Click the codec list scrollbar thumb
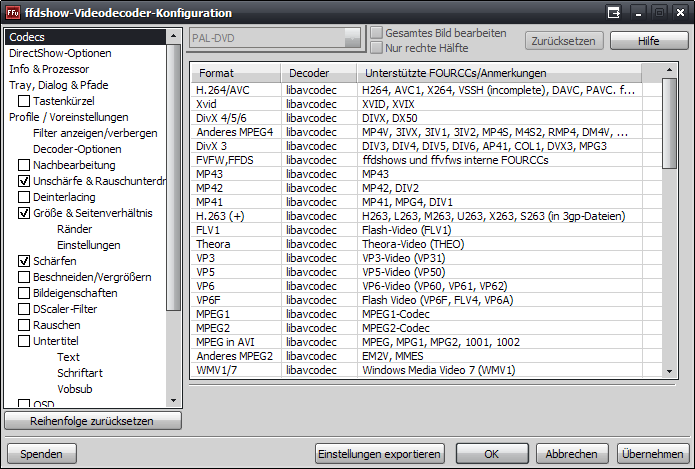Screen dimensions: 695x469 pos(669,123)
